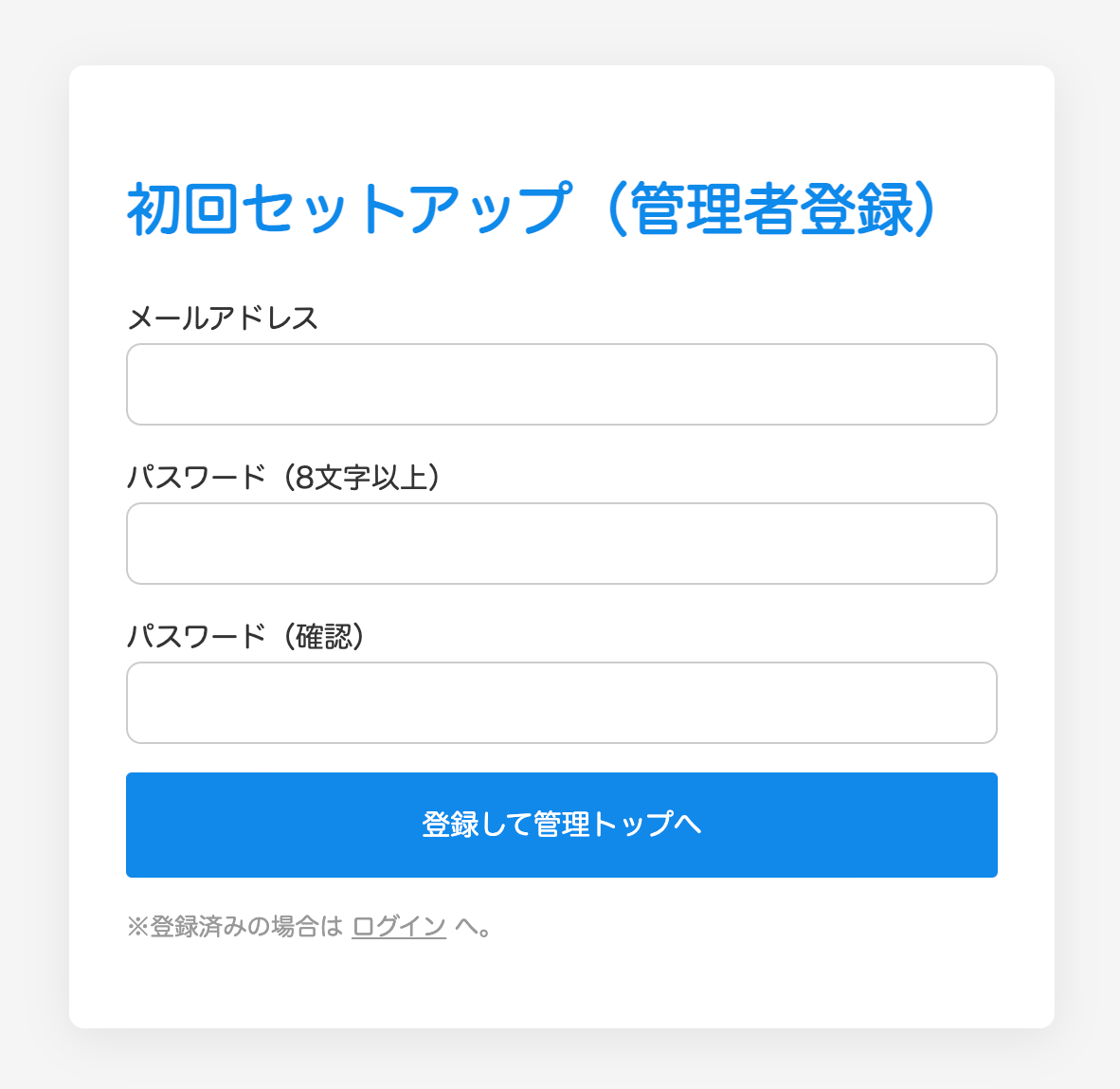Click gray page background right of card
Screen dimensions: 1120x1089
(1088, 545)
